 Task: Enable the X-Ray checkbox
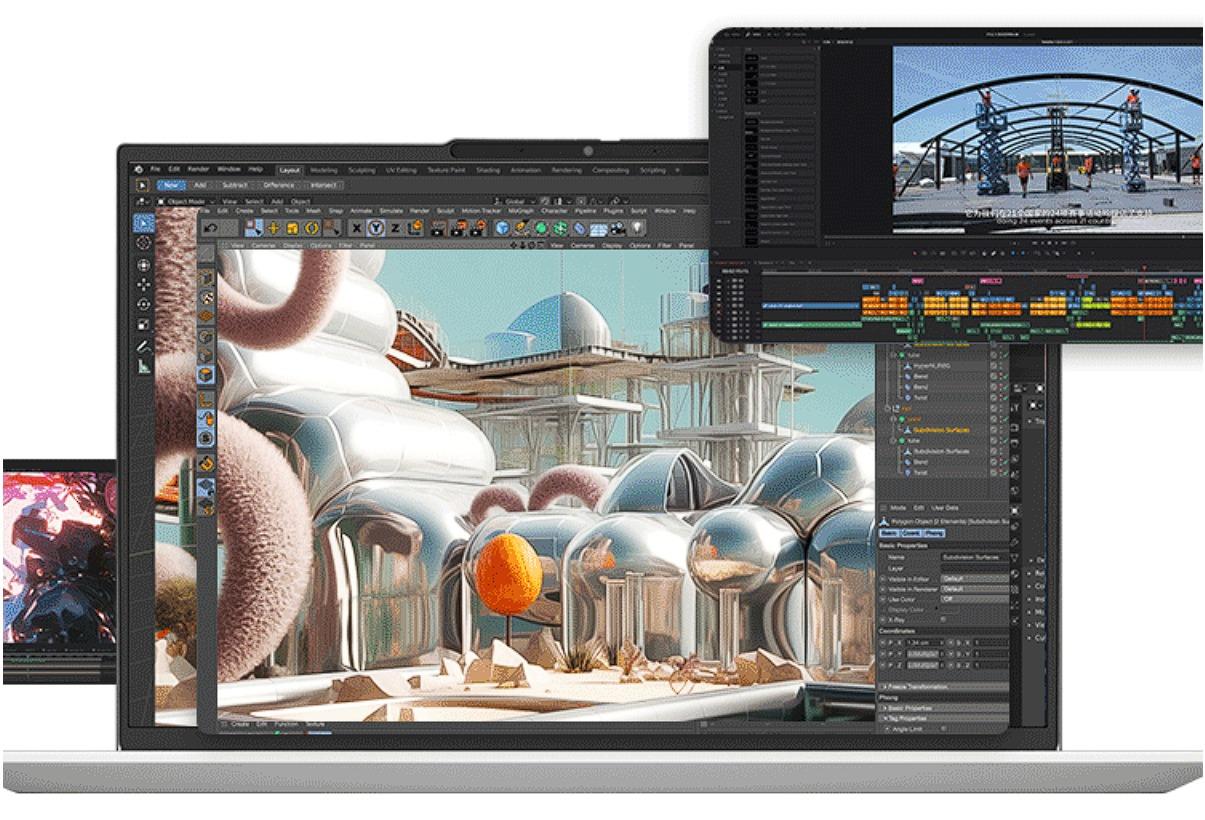click(942, 620)
